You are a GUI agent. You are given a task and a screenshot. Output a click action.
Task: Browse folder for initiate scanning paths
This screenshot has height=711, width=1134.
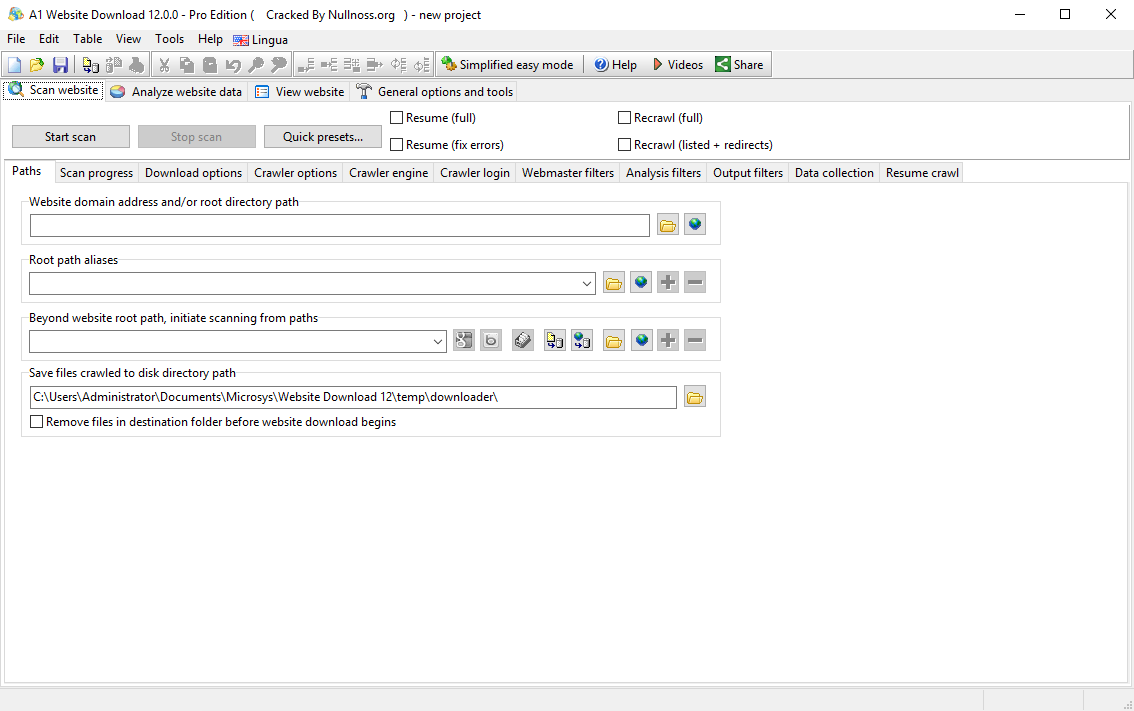pos(614,341)
